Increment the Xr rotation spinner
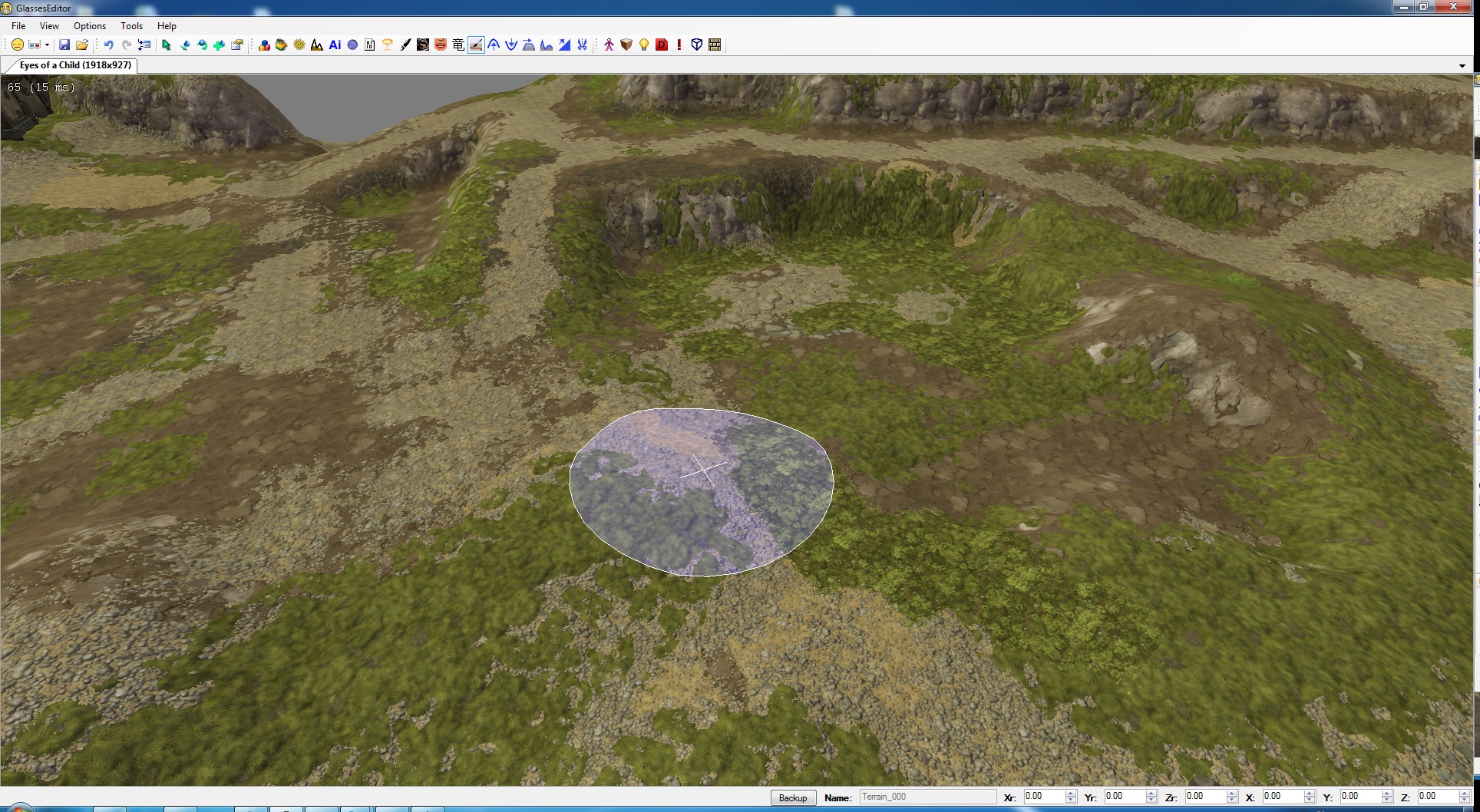This screenshot has height=812, width=1480. point(1071,794)
